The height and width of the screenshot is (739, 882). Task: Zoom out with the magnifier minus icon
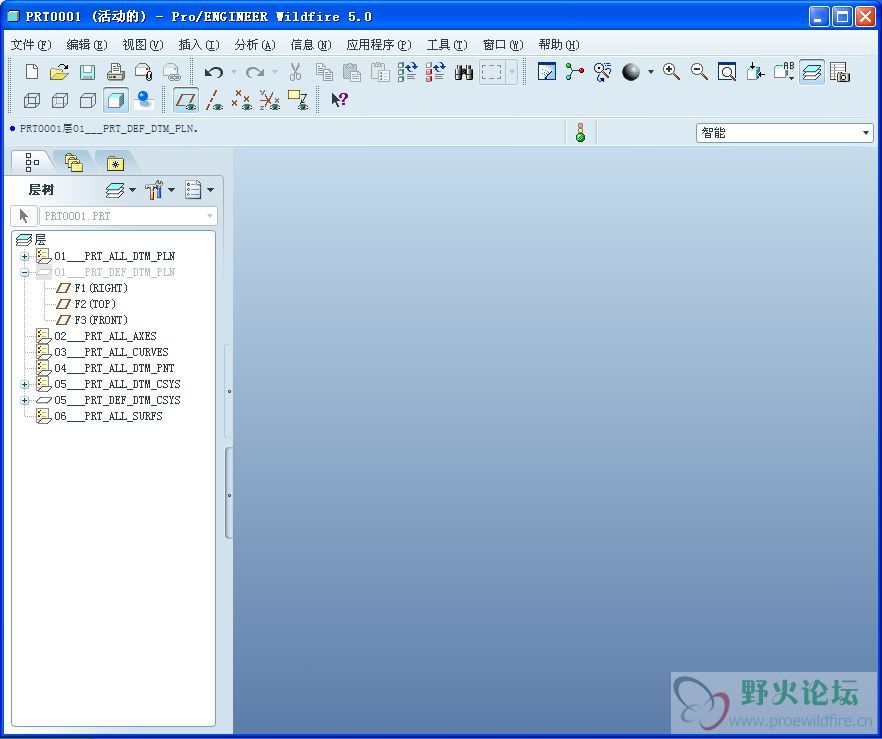pos(699,72)
